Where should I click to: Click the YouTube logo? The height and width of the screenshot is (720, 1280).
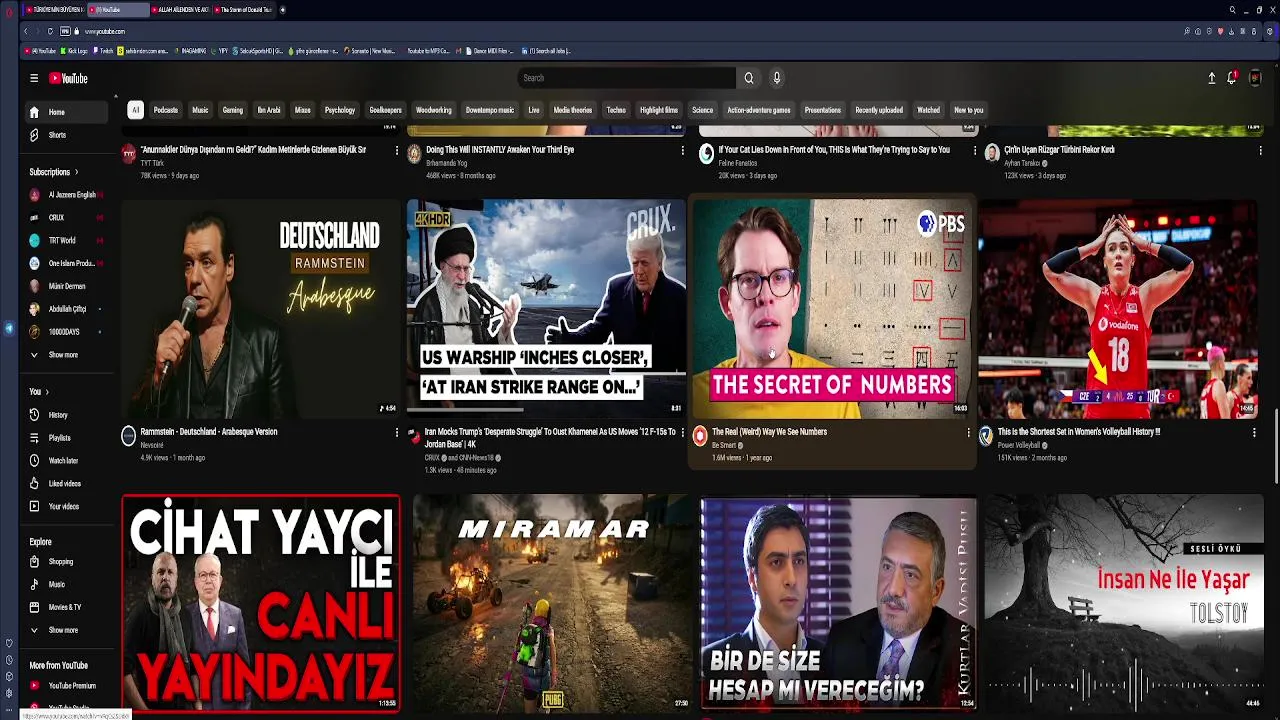(68, 78)
